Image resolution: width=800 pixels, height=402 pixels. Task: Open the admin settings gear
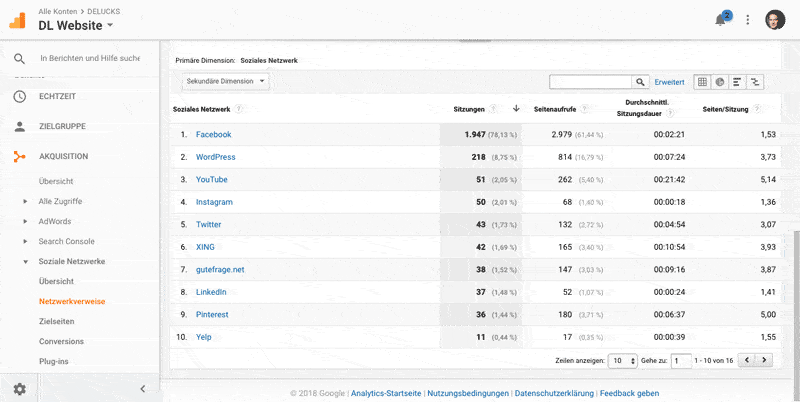coord(19,389)
